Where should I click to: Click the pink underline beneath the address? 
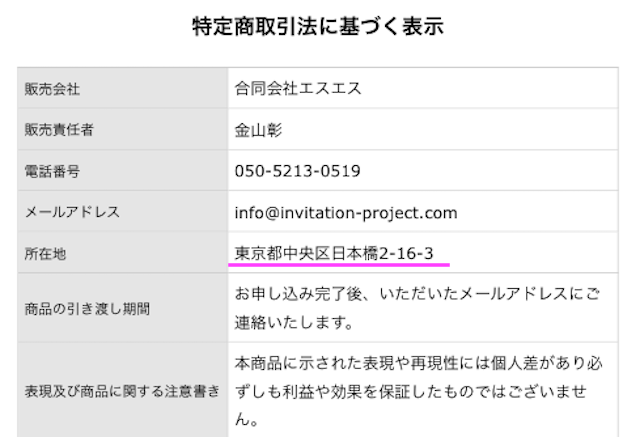tap(339, 265)
